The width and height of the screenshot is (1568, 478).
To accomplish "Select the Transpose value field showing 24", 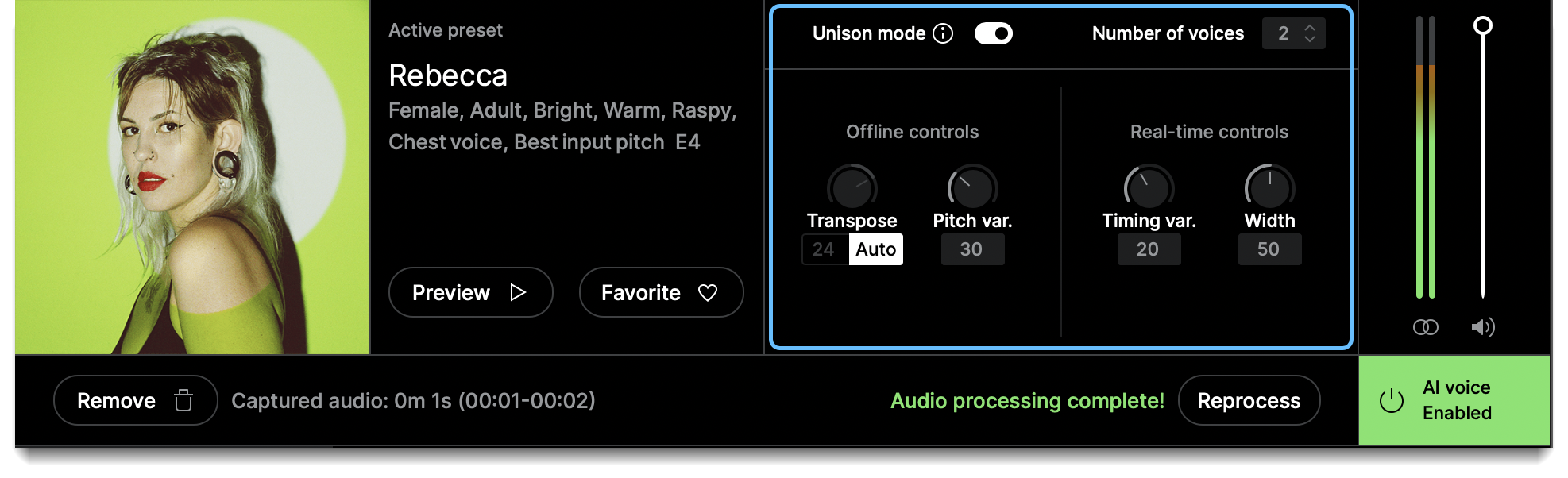I will point(825,249).
